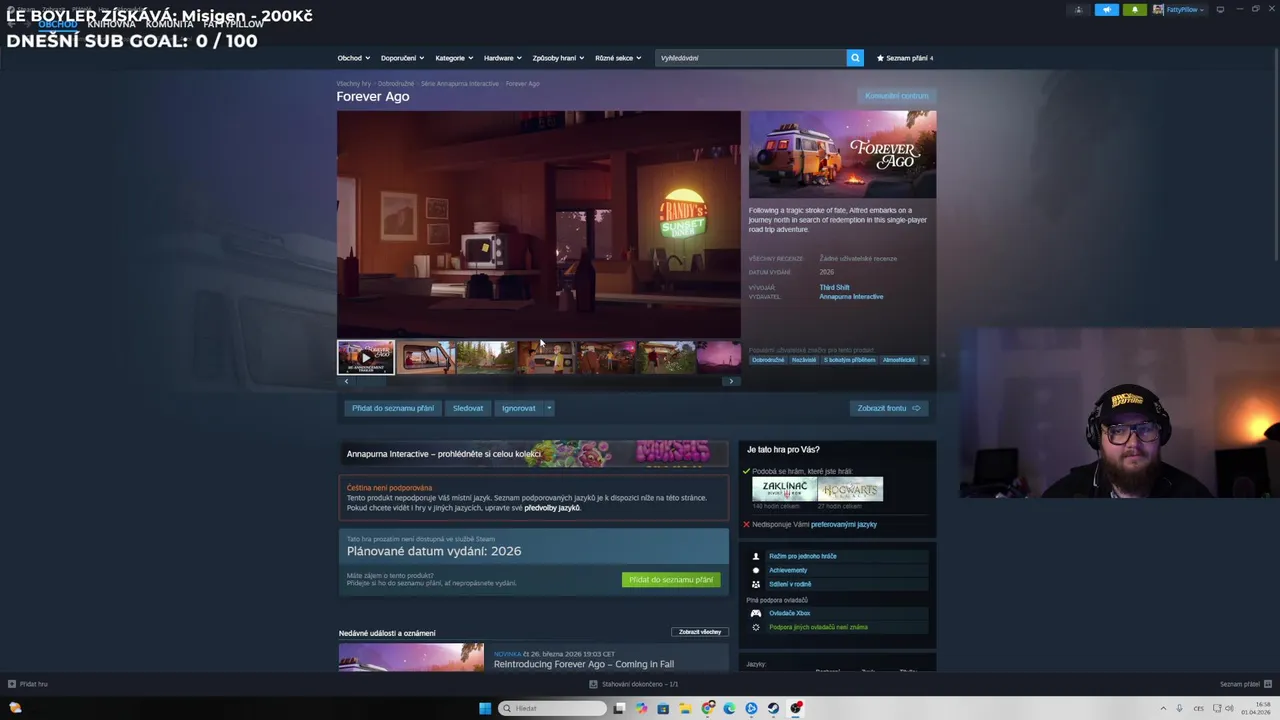Switch to the KNIHOVNA tab
The width and height of the screenshot is (1280, 720).
click(x=111, y=24)
